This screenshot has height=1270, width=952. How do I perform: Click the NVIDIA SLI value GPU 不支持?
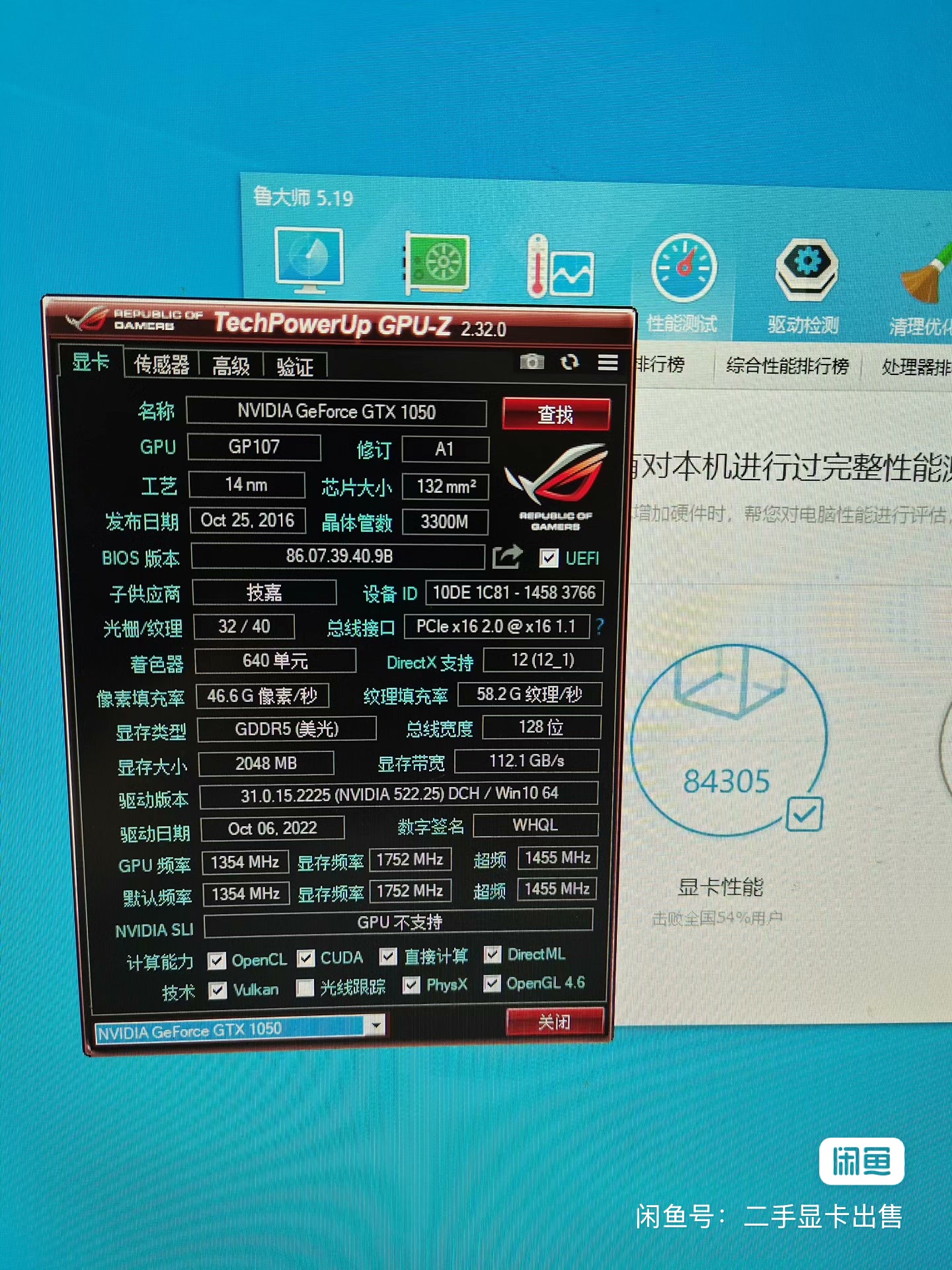tap(399, 923)
